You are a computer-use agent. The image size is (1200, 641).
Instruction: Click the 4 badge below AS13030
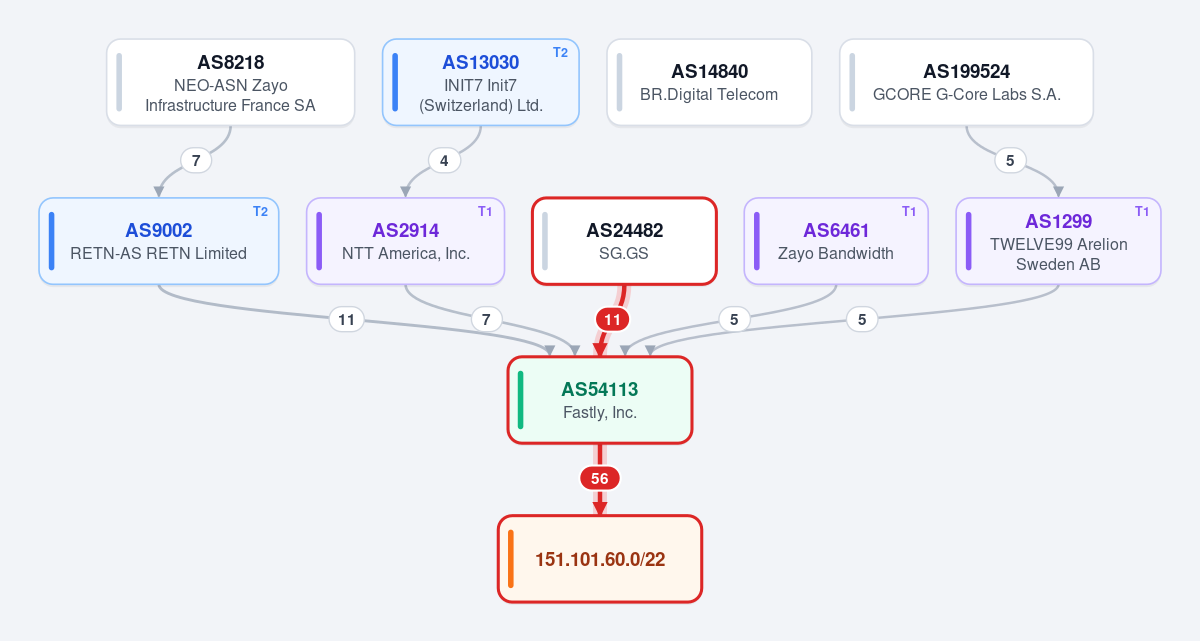pos(444,160)
